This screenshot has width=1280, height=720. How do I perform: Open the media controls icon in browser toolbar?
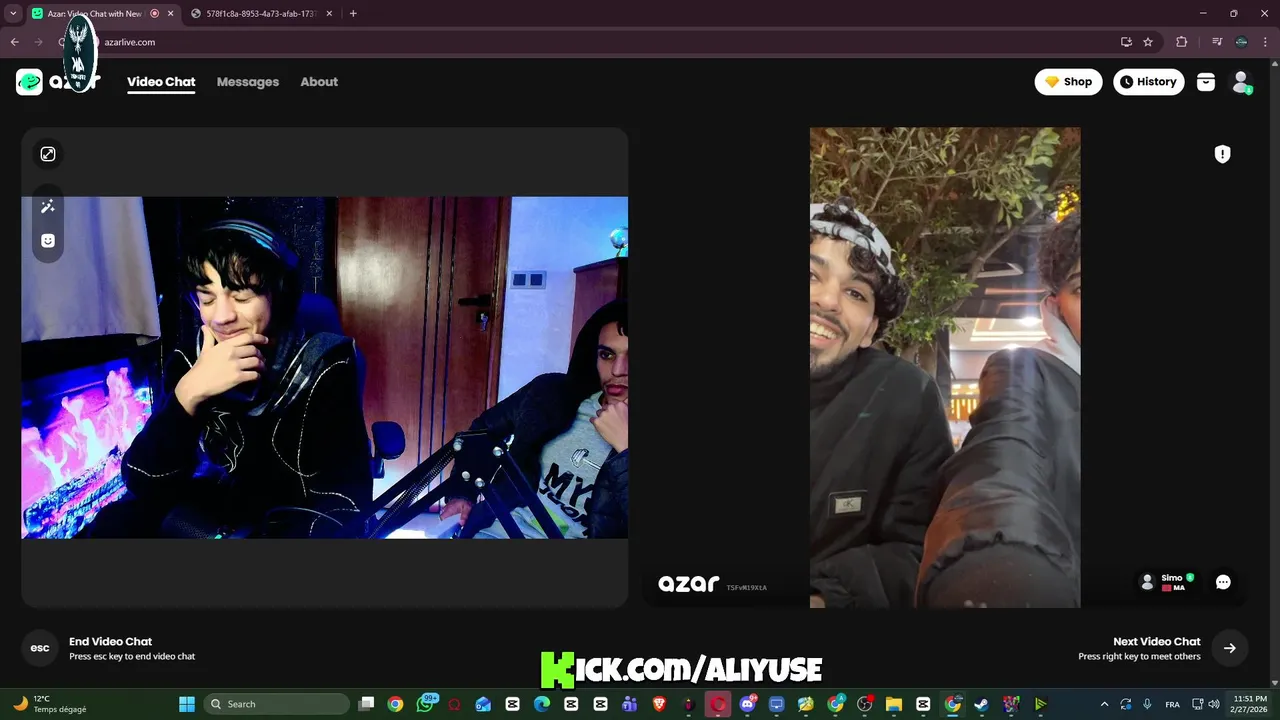[x=1216, y=42]
